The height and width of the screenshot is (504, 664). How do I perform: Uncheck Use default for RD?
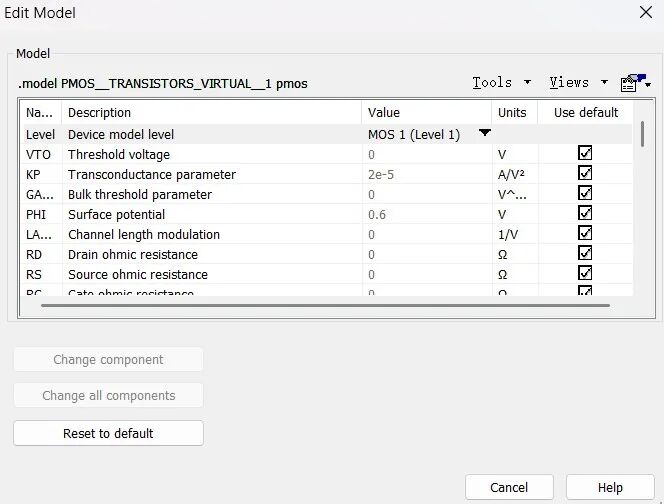[x=585, y=253]
